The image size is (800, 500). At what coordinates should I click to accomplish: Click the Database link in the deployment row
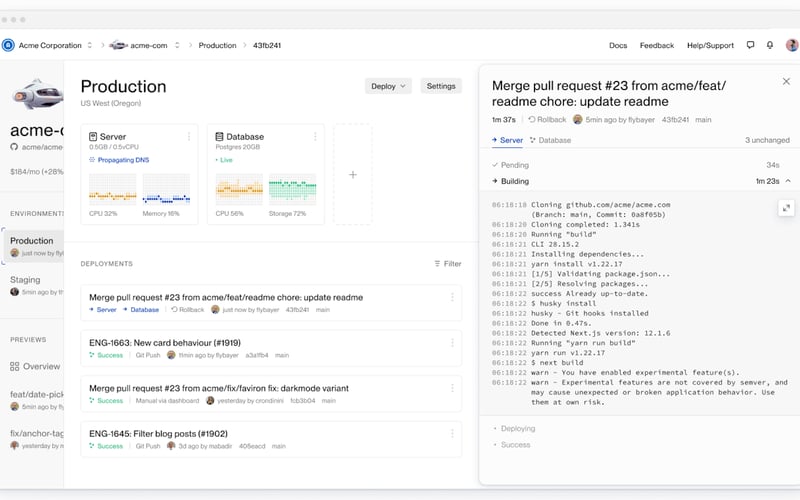click(141, 310)
